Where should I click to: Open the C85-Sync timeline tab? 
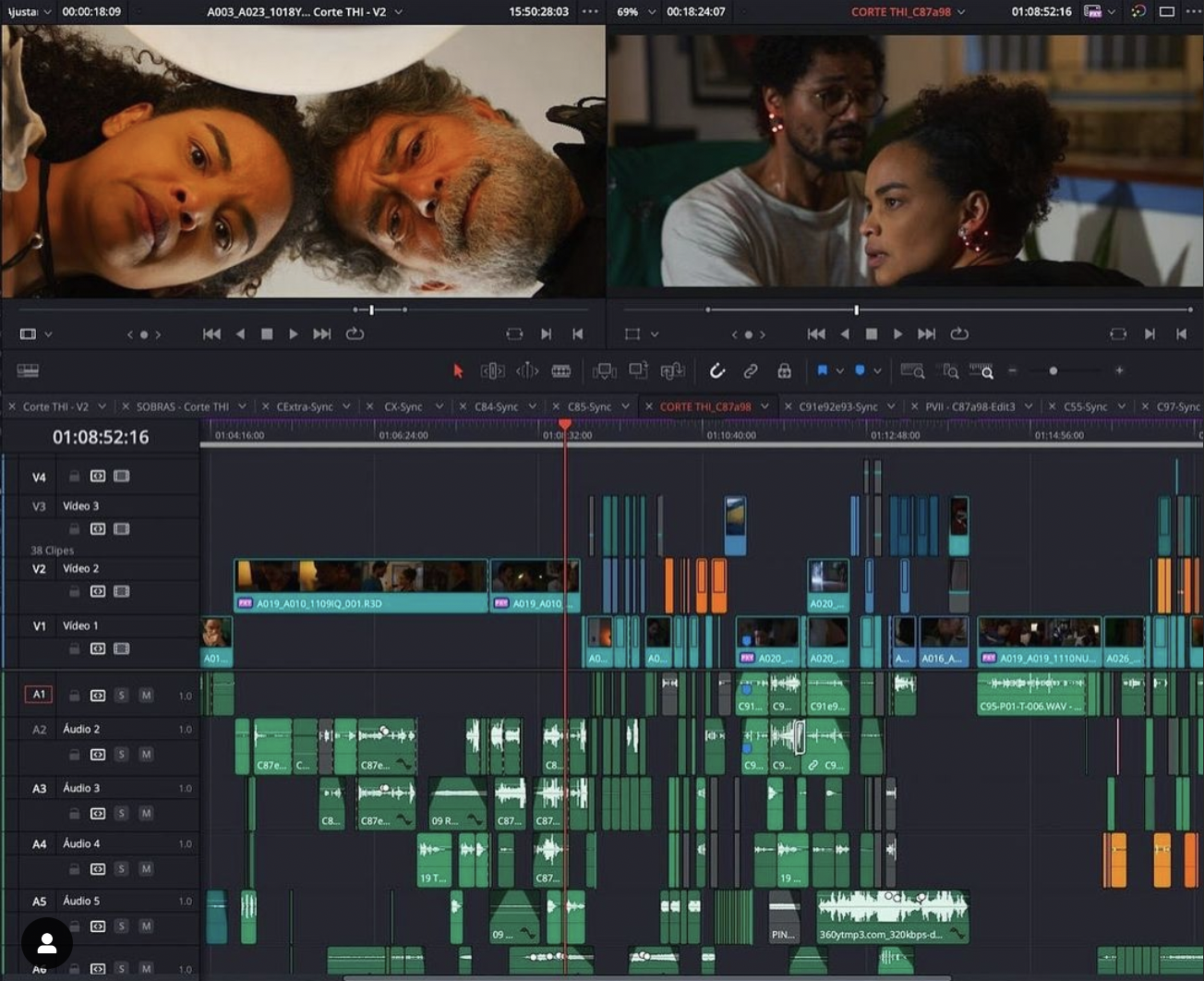pyautogui.click(x=589, y=406)
